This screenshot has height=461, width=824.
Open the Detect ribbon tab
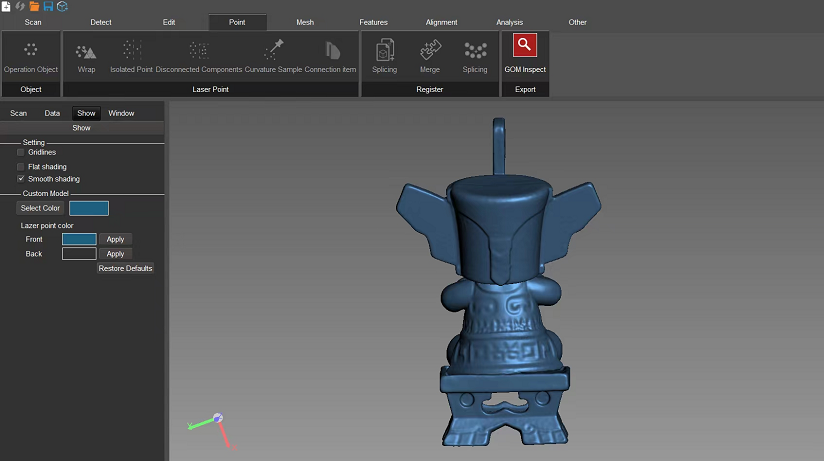pos(101,22)
